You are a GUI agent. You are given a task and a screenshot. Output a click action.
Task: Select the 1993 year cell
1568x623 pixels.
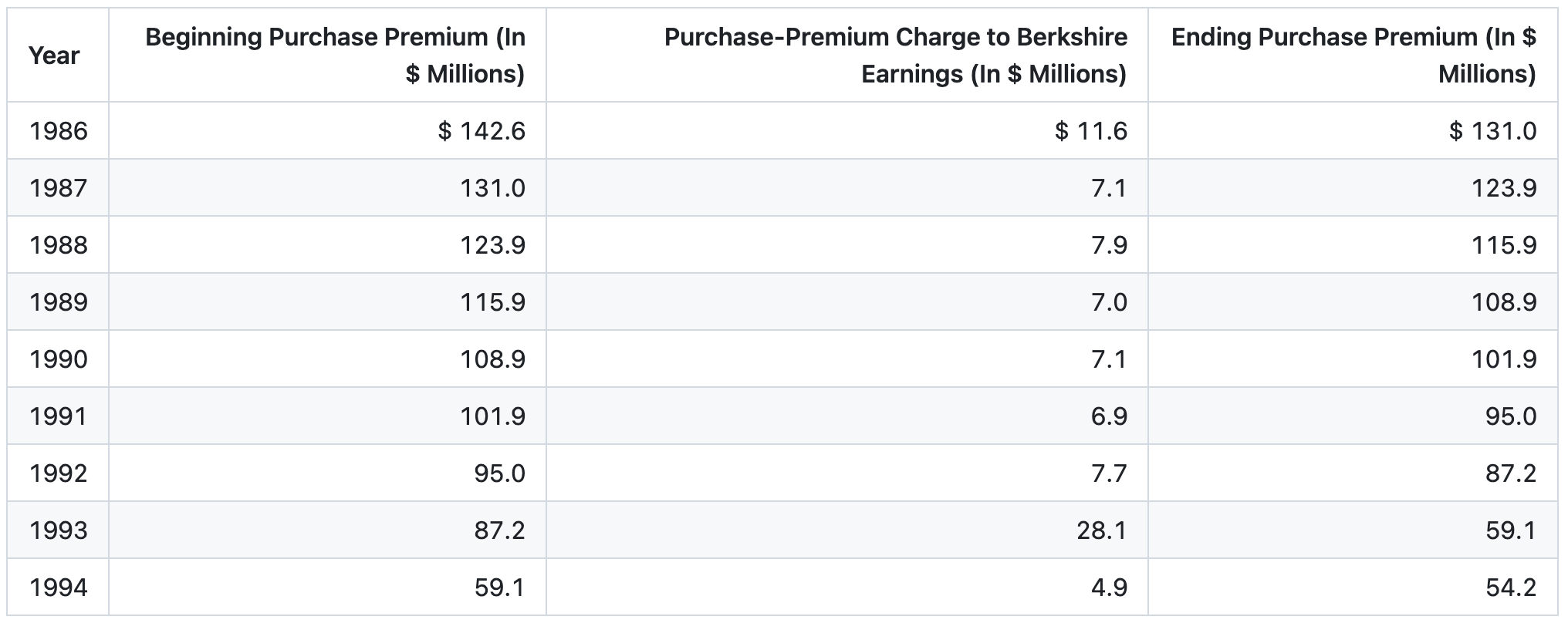59,530
